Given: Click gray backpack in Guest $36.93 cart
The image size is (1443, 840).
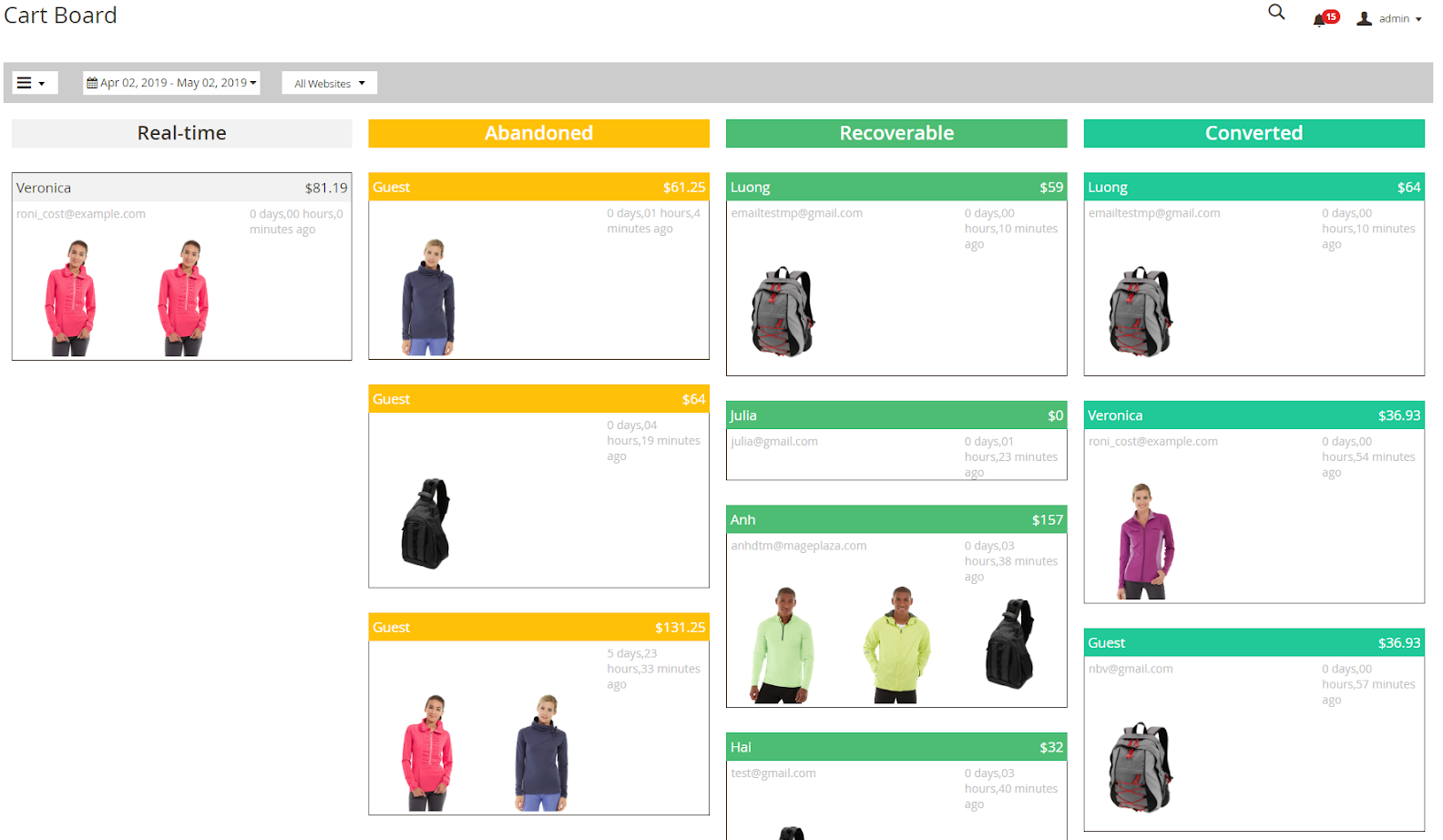Looking at the screenshot, I should (1141, 767).
